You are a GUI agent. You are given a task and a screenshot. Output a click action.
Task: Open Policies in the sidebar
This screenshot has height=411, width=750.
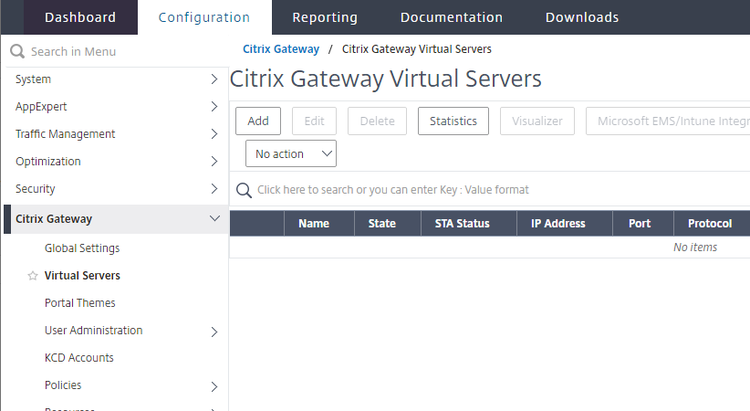[63, 385]
